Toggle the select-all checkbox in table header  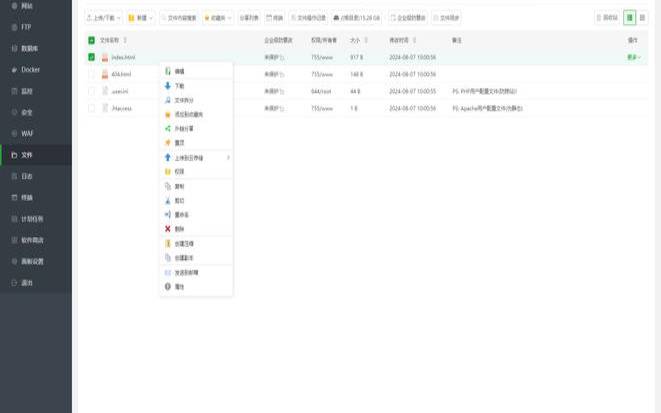tap(91, 40)
